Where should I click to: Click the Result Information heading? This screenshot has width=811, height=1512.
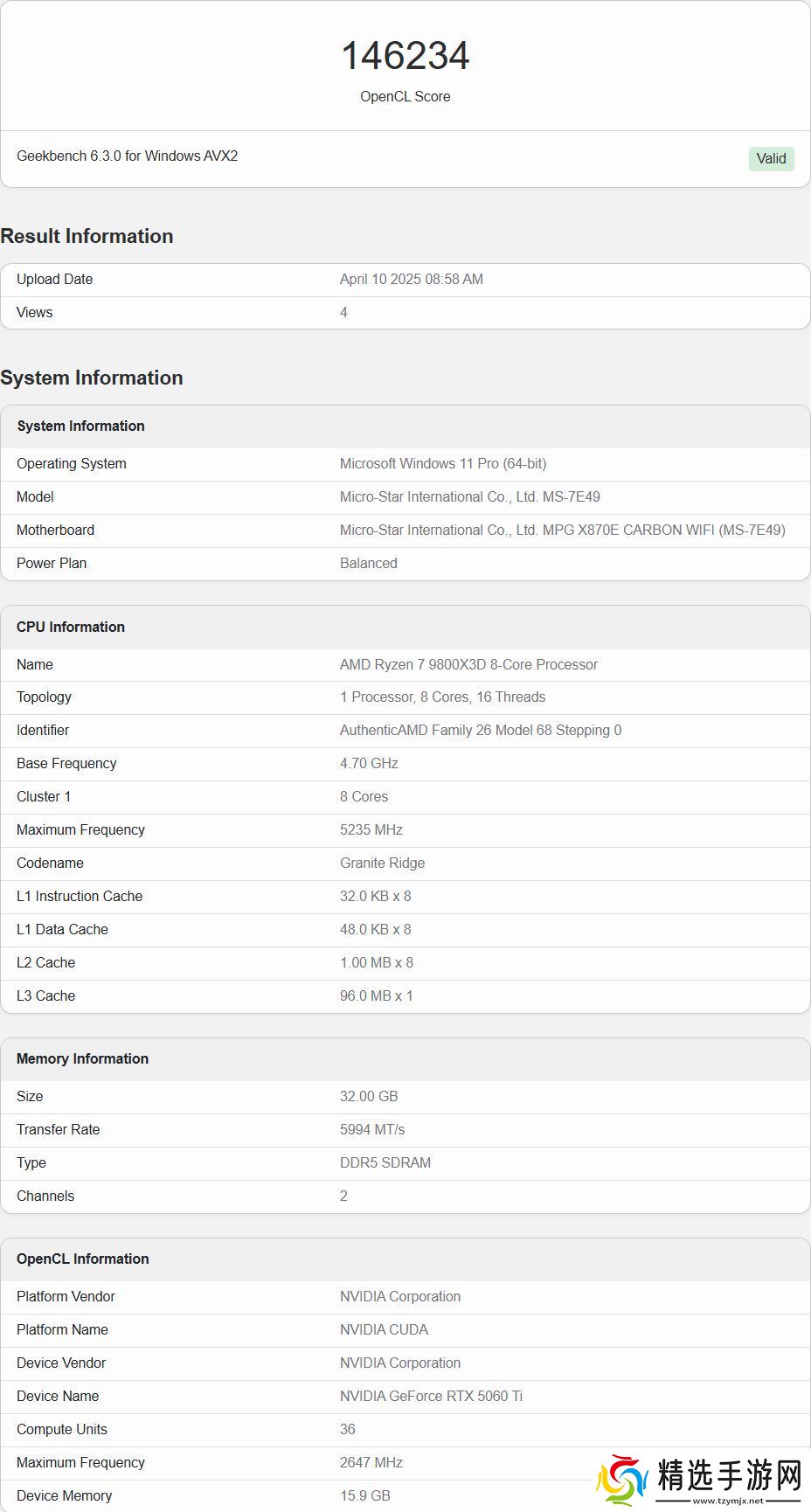(87, 236)
